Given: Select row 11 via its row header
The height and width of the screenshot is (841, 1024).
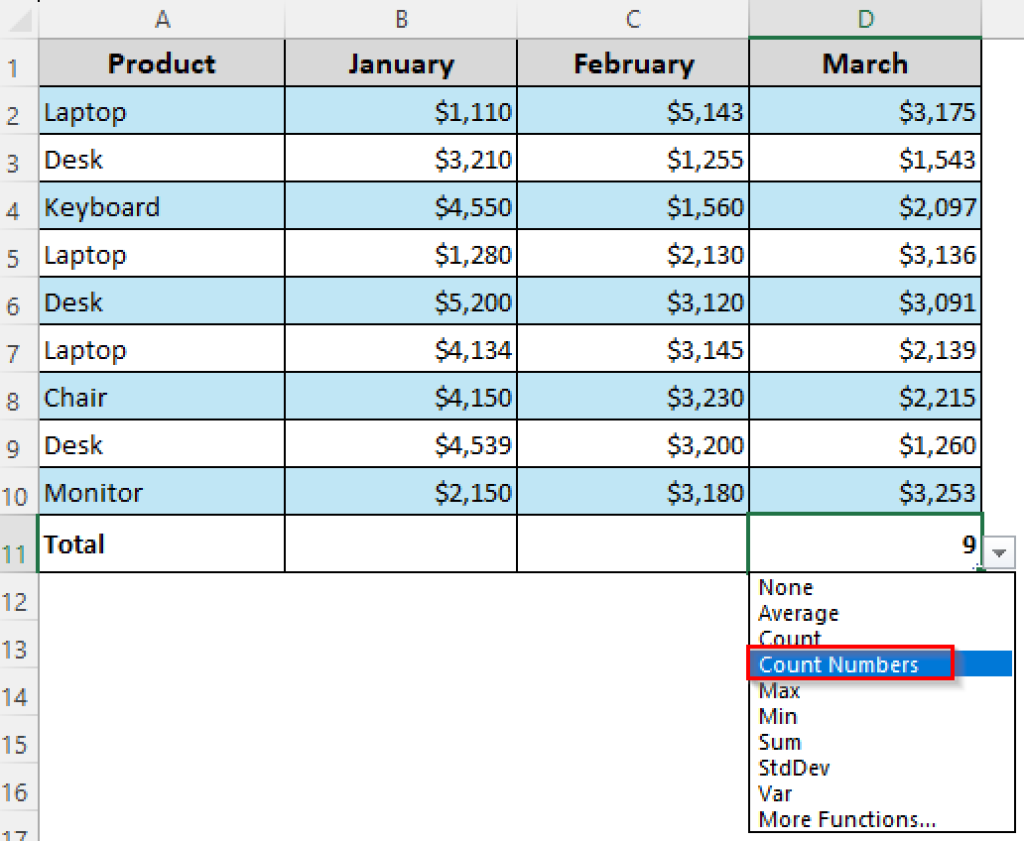Looking at the screenshot, I should 18,544.
